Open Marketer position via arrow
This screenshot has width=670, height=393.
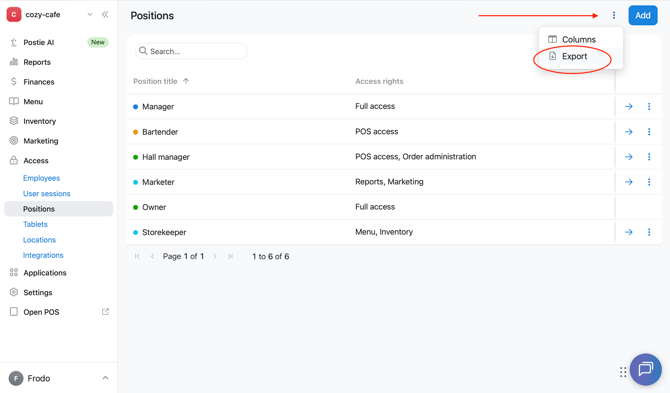click(x=629, y=182)
